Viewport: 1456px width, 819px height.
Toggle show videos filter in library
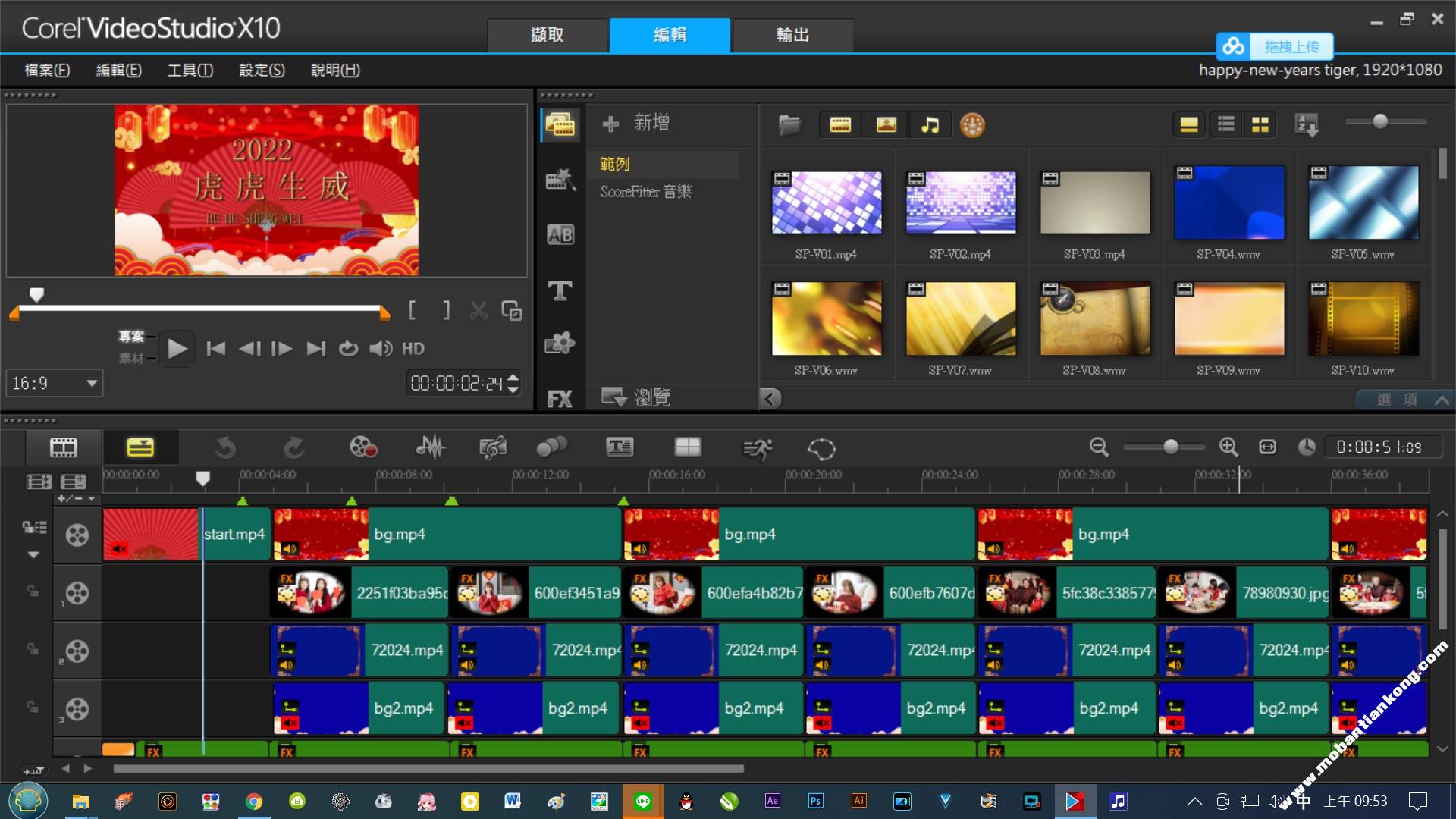[840, 124]
